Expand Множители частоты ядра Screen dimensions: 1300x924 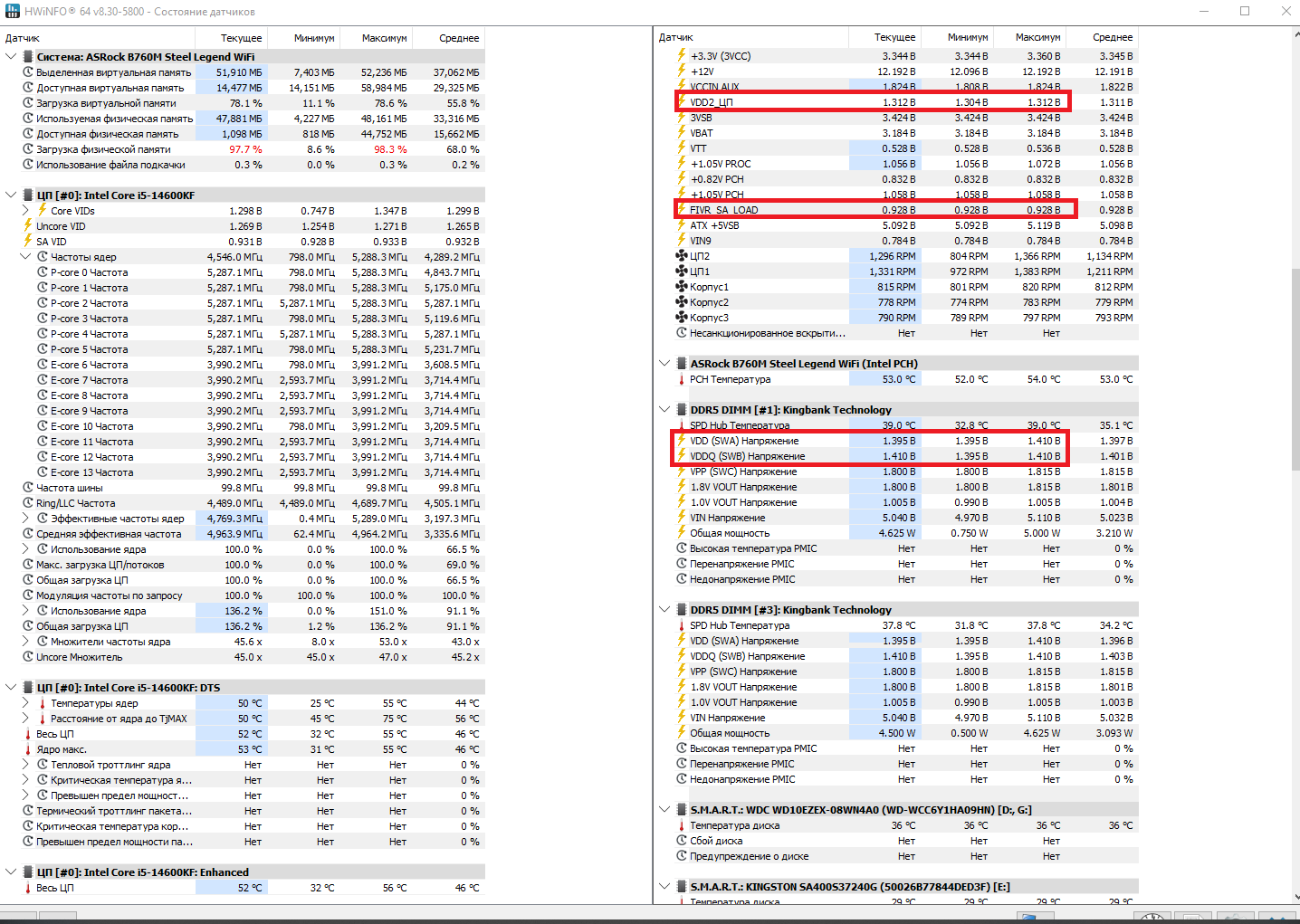(x=25, y=642)
